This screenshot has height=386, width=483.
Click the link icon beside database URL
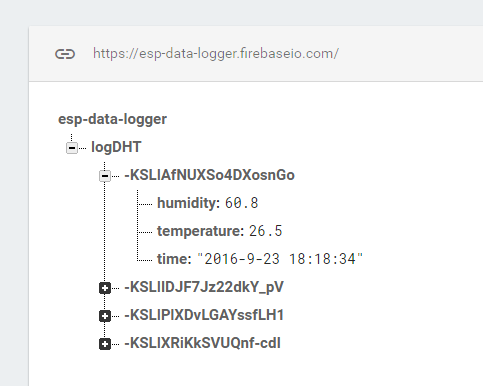[x=65, y=54]
